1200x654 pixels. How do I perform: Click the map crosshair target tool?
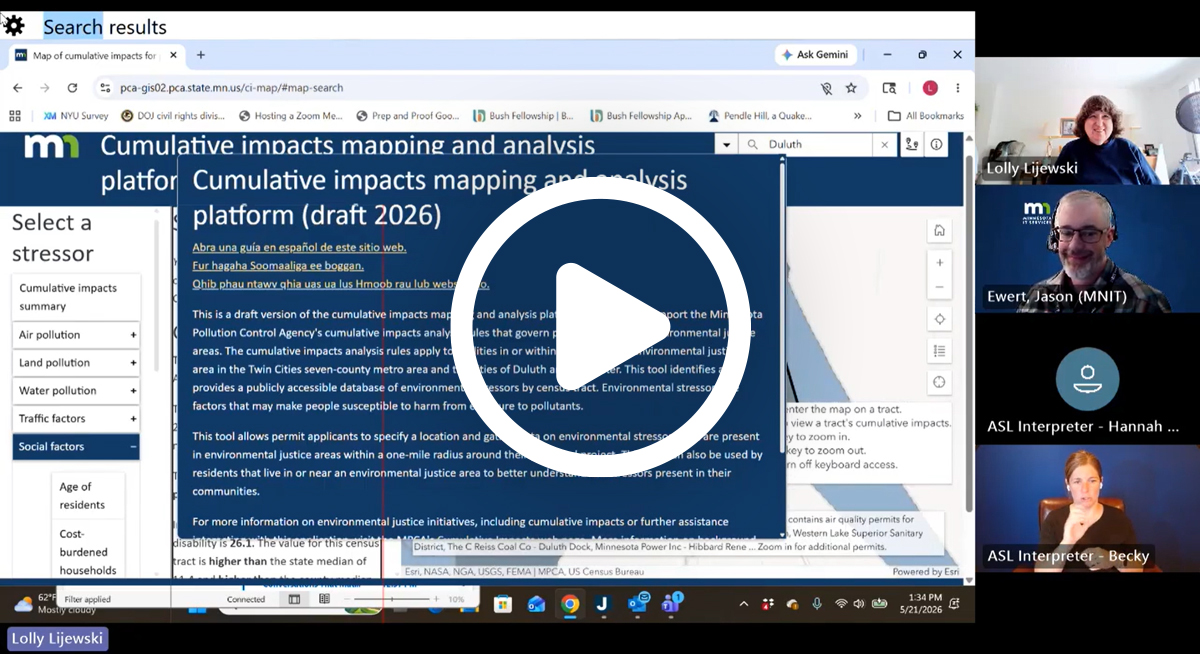point(939,382)
